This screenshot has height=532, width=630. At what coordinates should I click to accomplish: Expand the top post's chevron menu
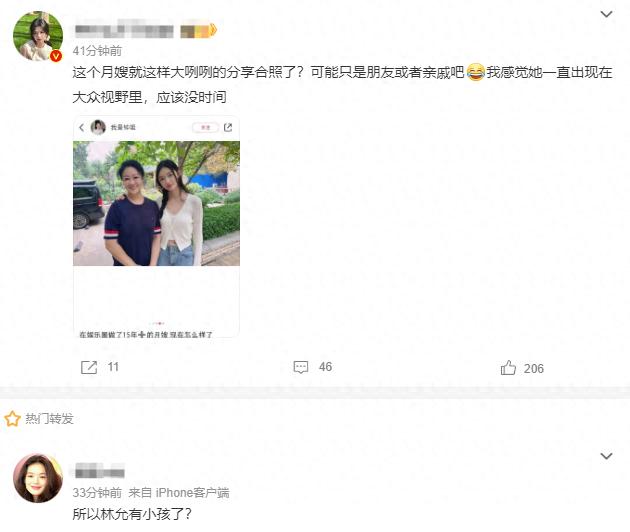click(606, 14)
